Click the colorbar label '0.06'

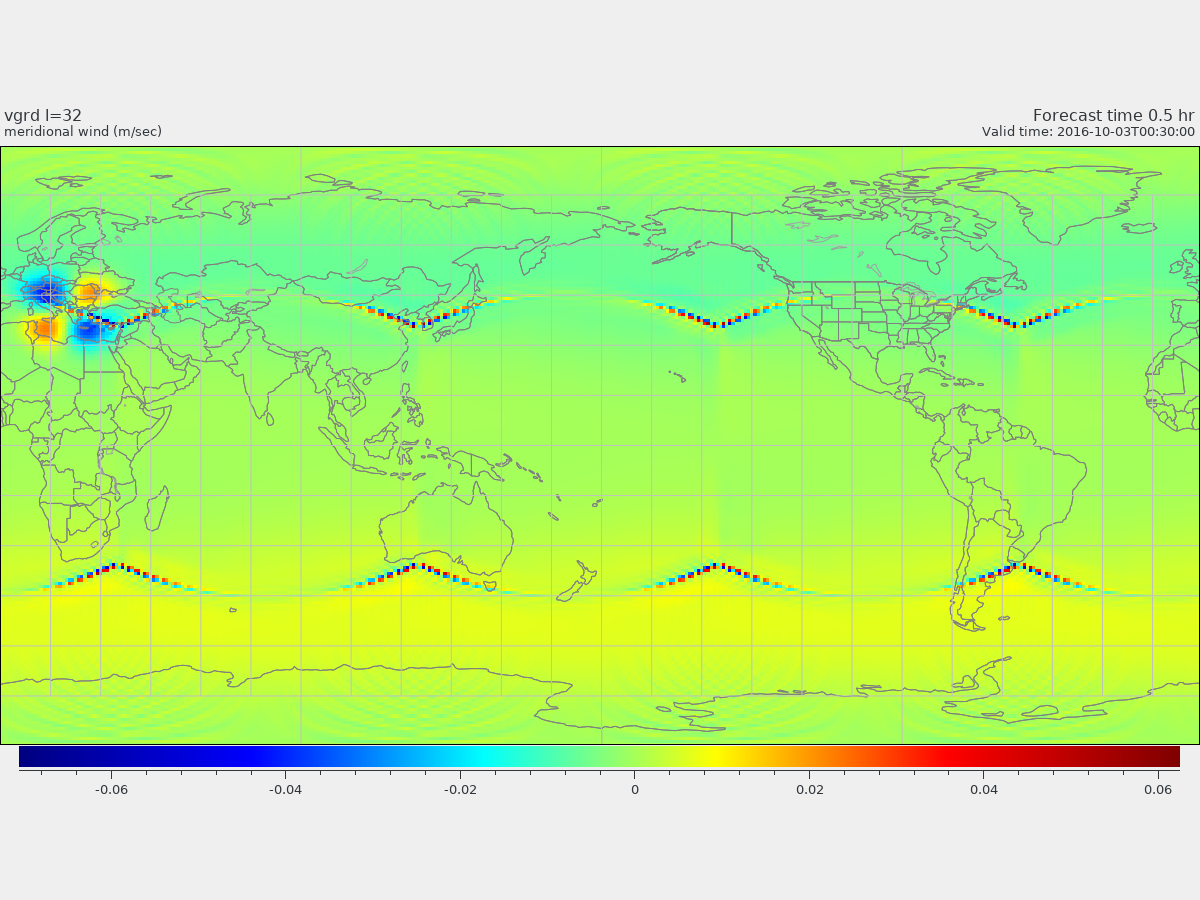click(x=1158, y=790)
